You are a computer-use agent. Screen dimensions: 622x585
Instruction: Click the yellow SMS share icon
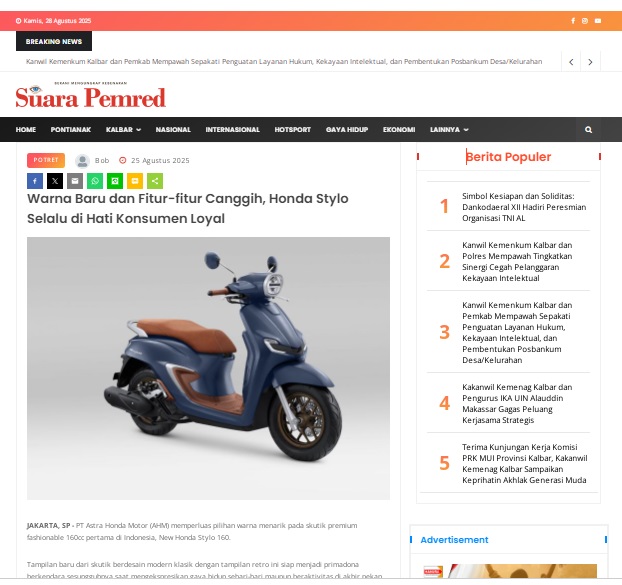coord(135,181)
